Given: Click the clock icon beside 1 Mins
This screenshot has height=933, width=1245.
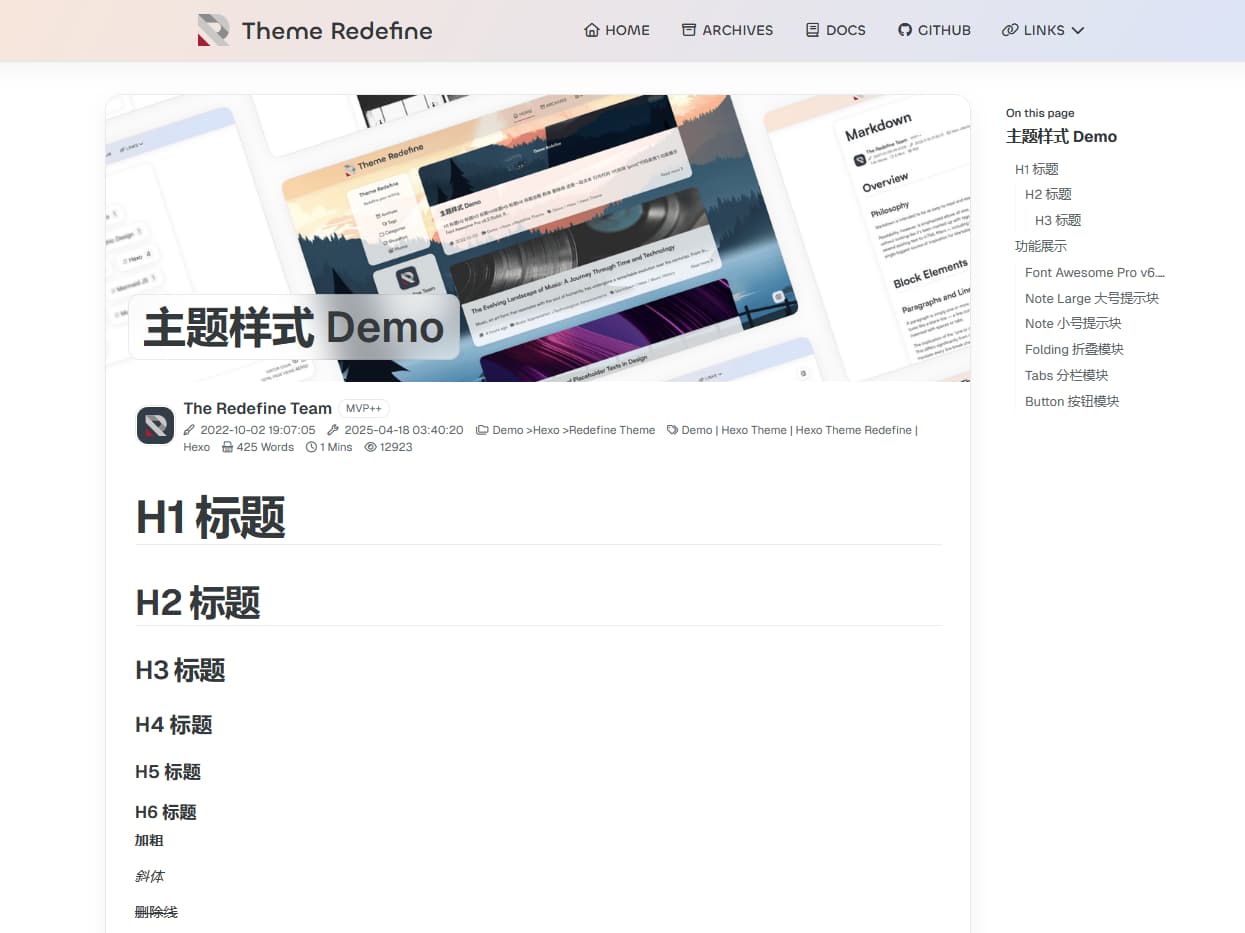Looking at the screenshot, I should pyautogui.click(x=309, y=447).
